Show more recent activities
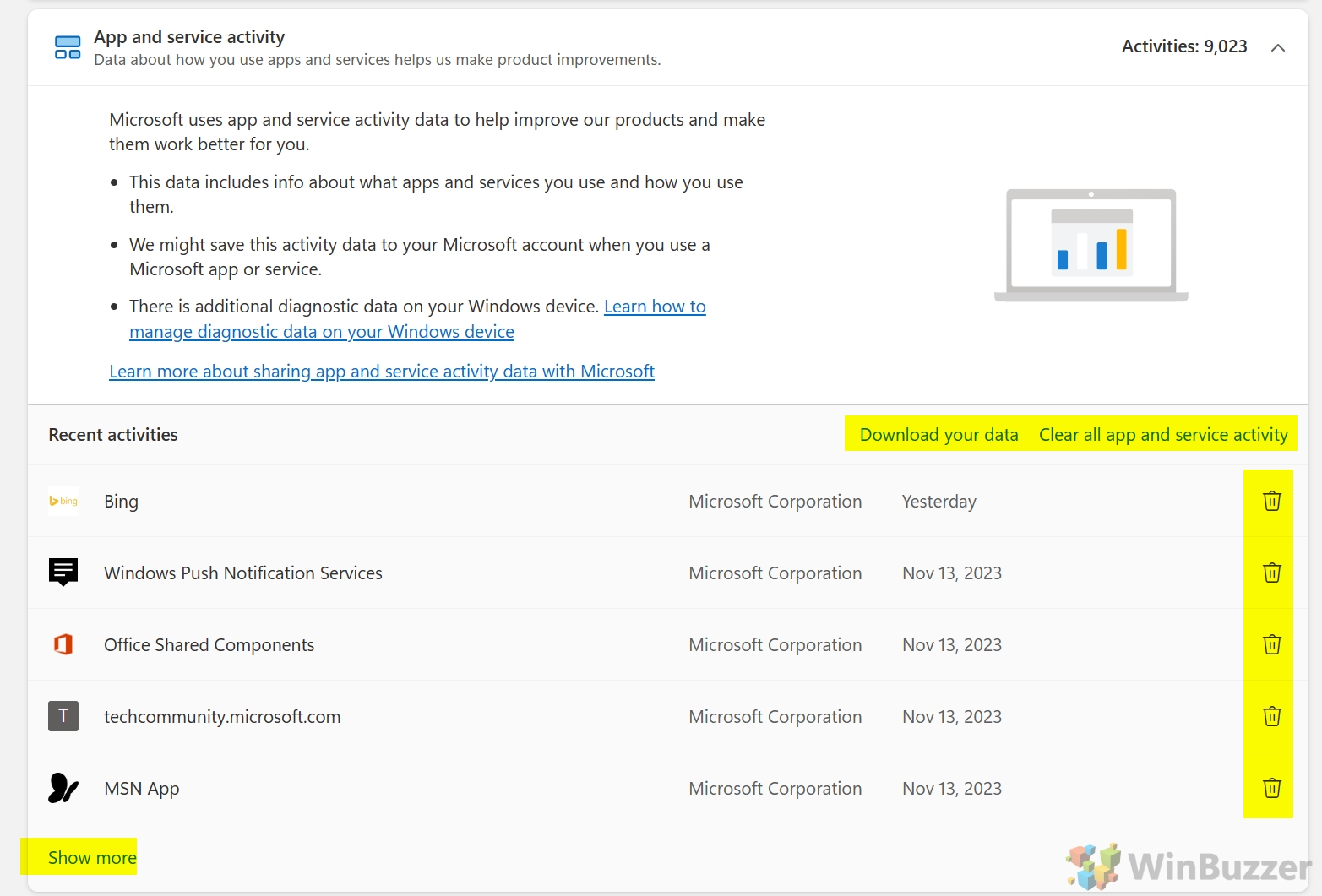 point(92,858)
